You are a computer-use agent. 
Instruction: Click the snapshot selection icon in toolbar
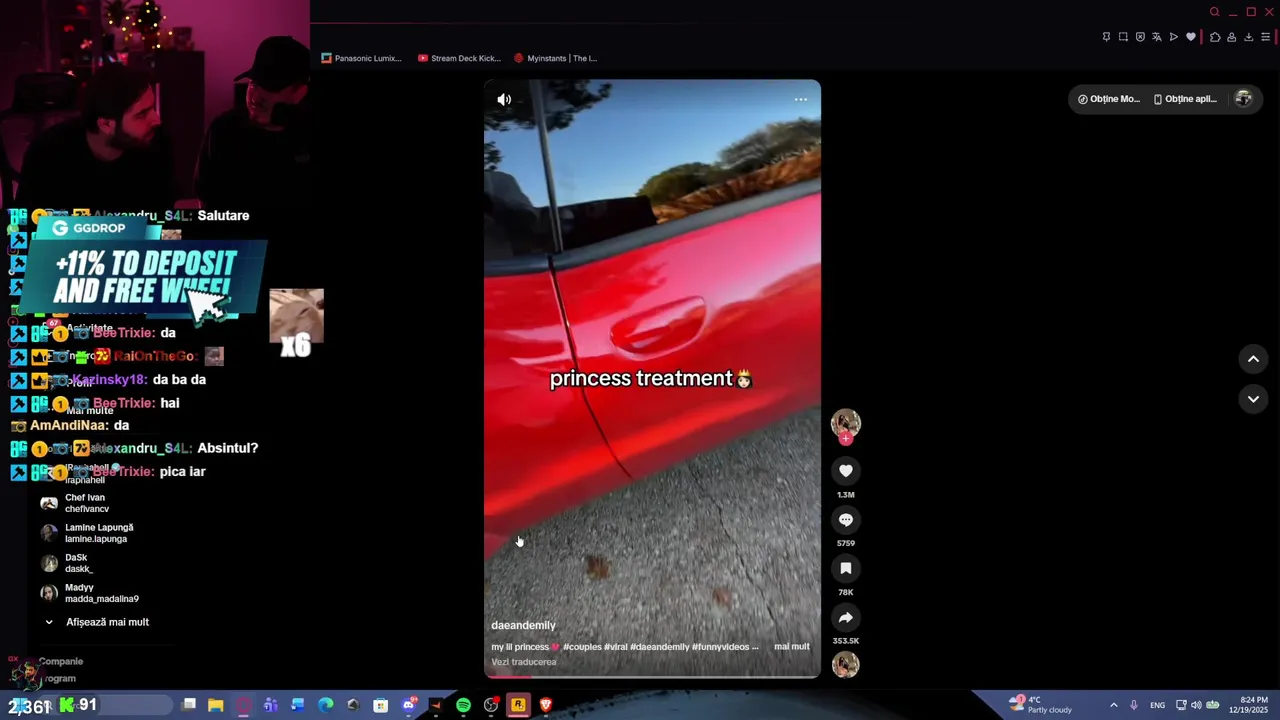(x=1123, y=37)
